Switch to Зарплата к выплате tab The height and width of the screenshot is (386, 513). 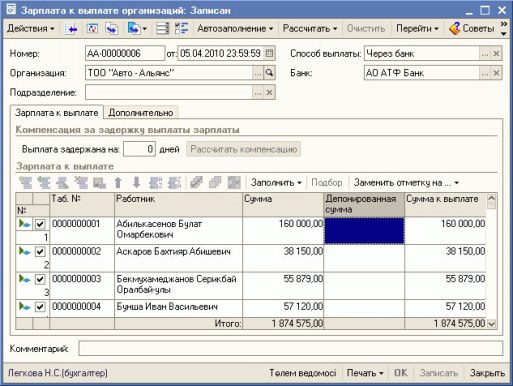click(x=57, y=113)
